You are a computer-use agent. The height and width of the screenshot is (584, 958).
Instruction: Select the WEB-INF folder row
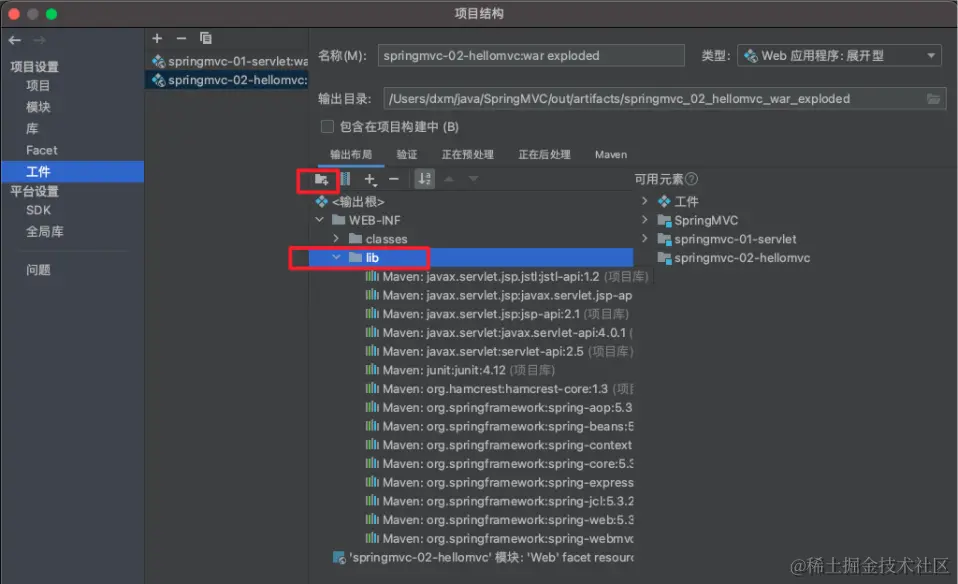pyautogui.click(x=374, y=220)
